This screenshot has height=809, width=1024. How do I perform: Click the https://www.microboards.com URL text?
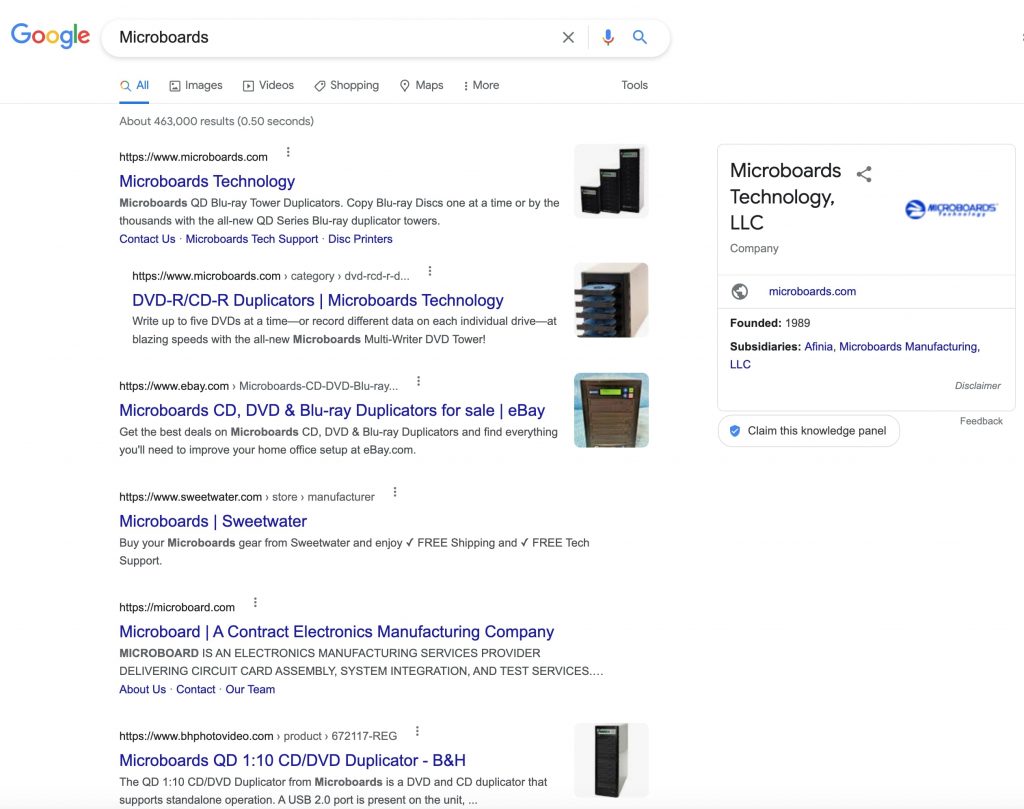pyautogui.click(x=193, y=157)
